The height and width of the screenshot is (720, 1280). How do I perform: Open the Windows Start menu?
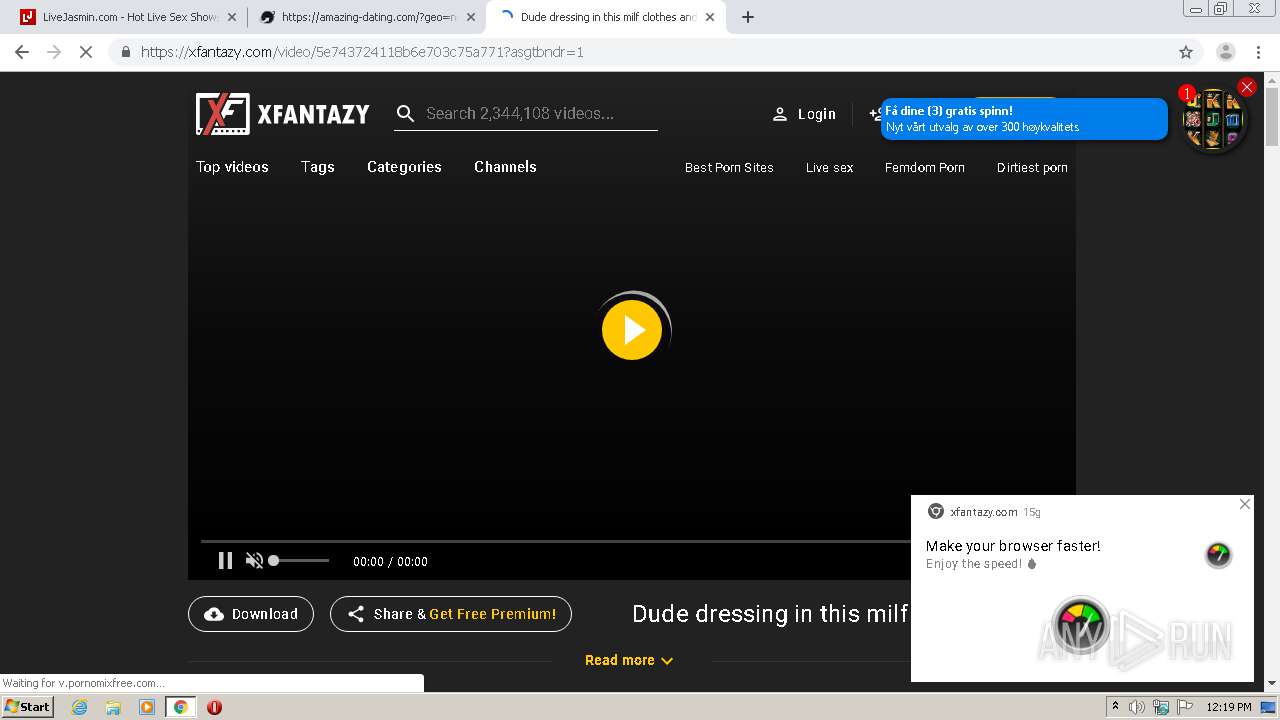tap(28, 707)
